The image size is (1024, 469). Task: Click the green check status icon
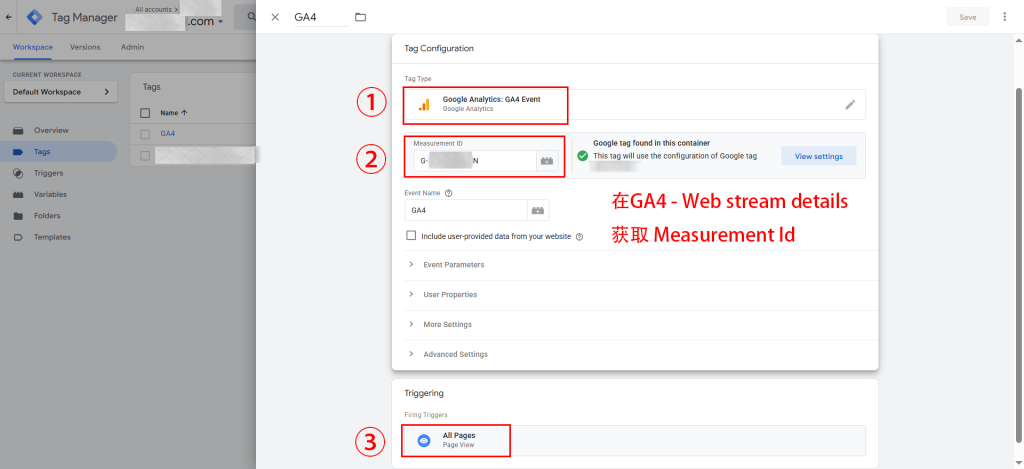[583, 156]
